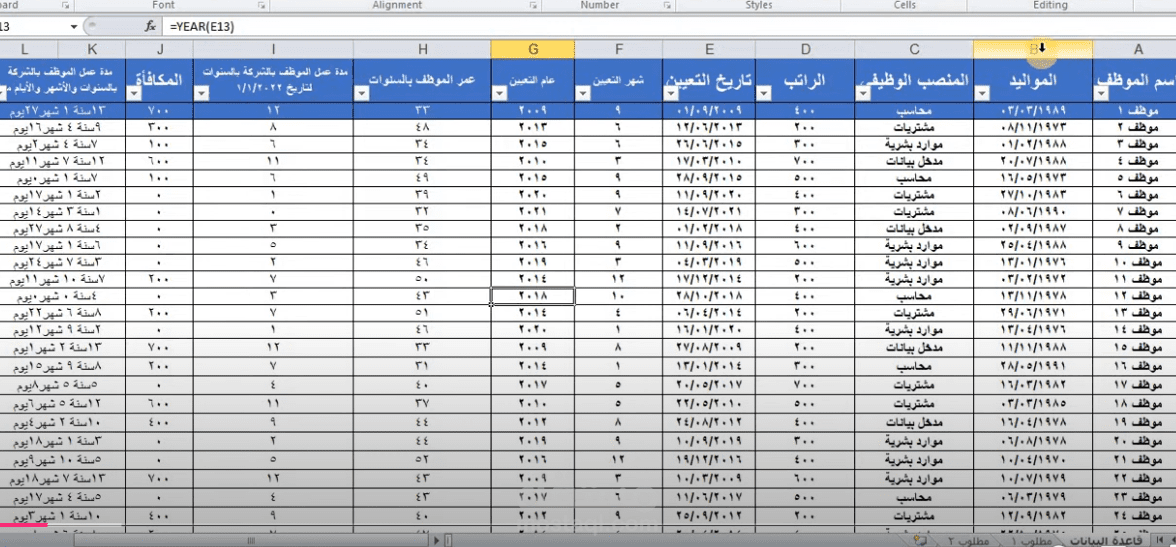Image resolution: width=1176 pixels, height=547 pixels.
Task: Select the hire year cell for موظف ٧
Action: point(532,211)
